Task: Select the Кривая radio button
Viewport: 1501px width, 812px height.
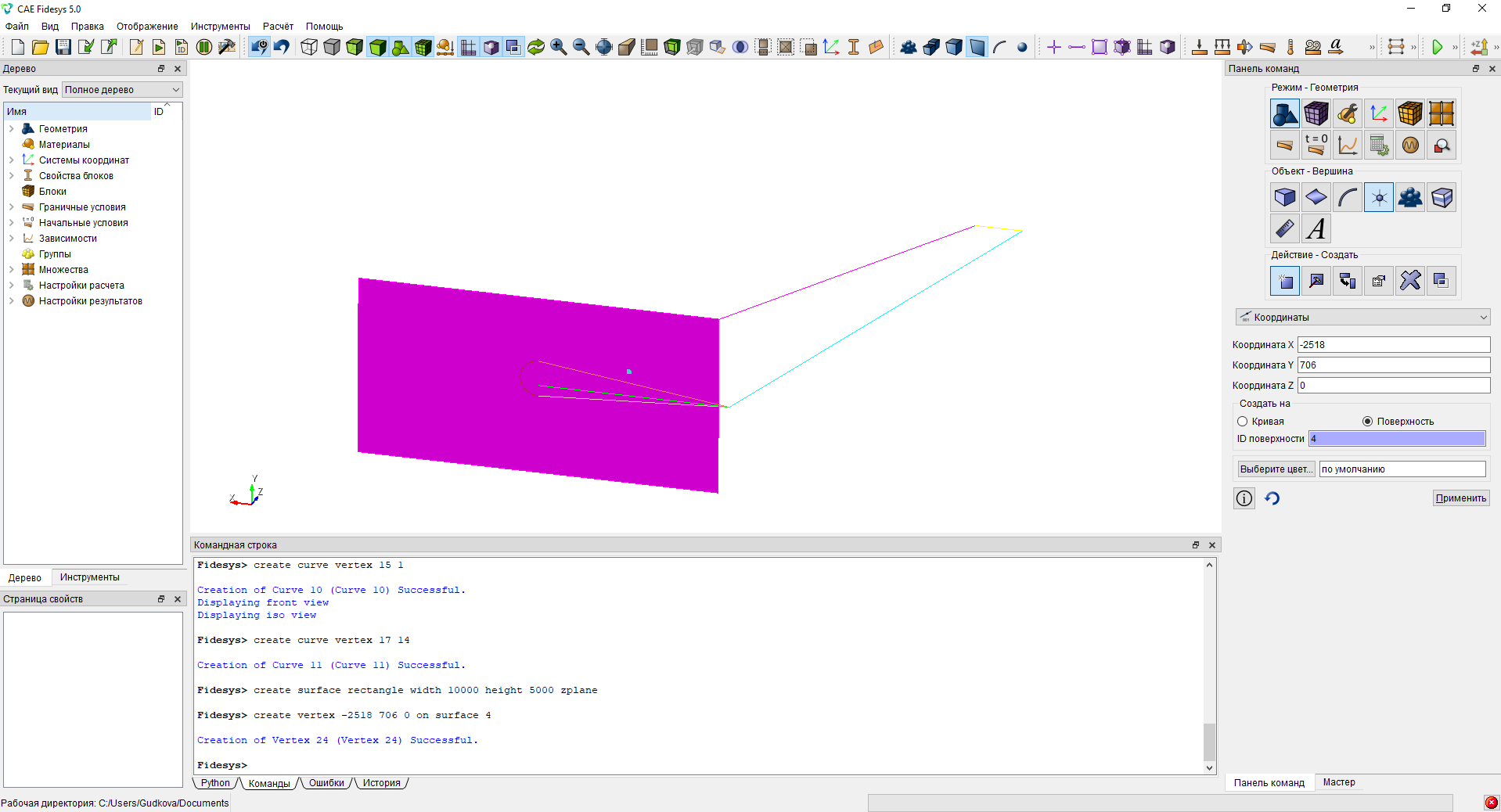Action: (x=1242, y=422)
